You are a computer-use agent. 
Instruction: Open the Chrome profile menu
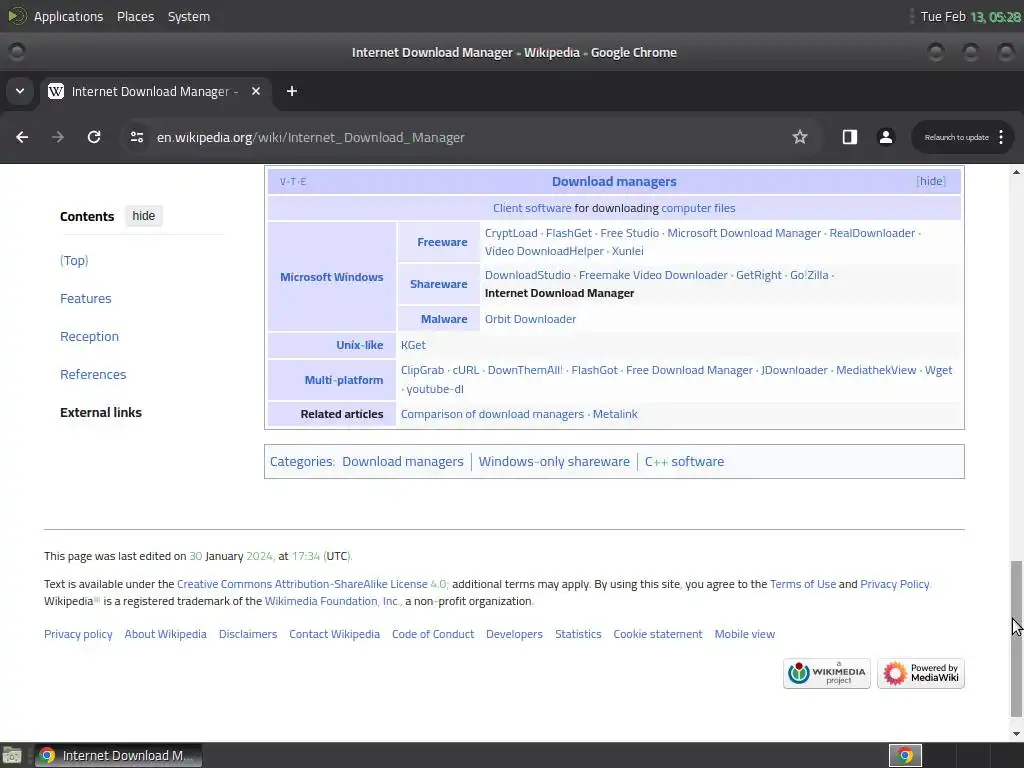click(886, 137)
